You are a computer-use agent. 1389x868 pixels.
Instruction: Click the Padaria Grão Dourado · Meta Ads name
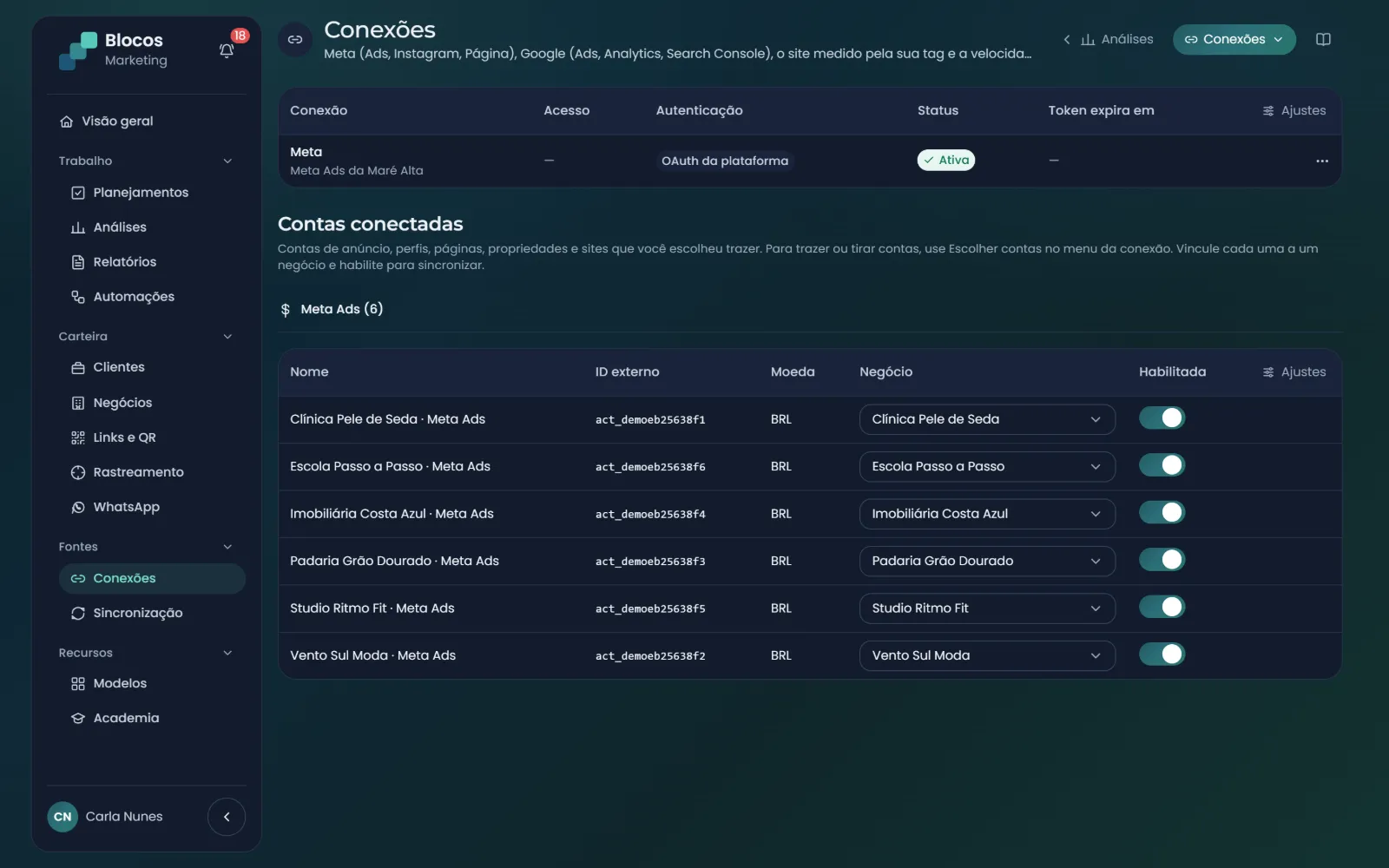394,562
